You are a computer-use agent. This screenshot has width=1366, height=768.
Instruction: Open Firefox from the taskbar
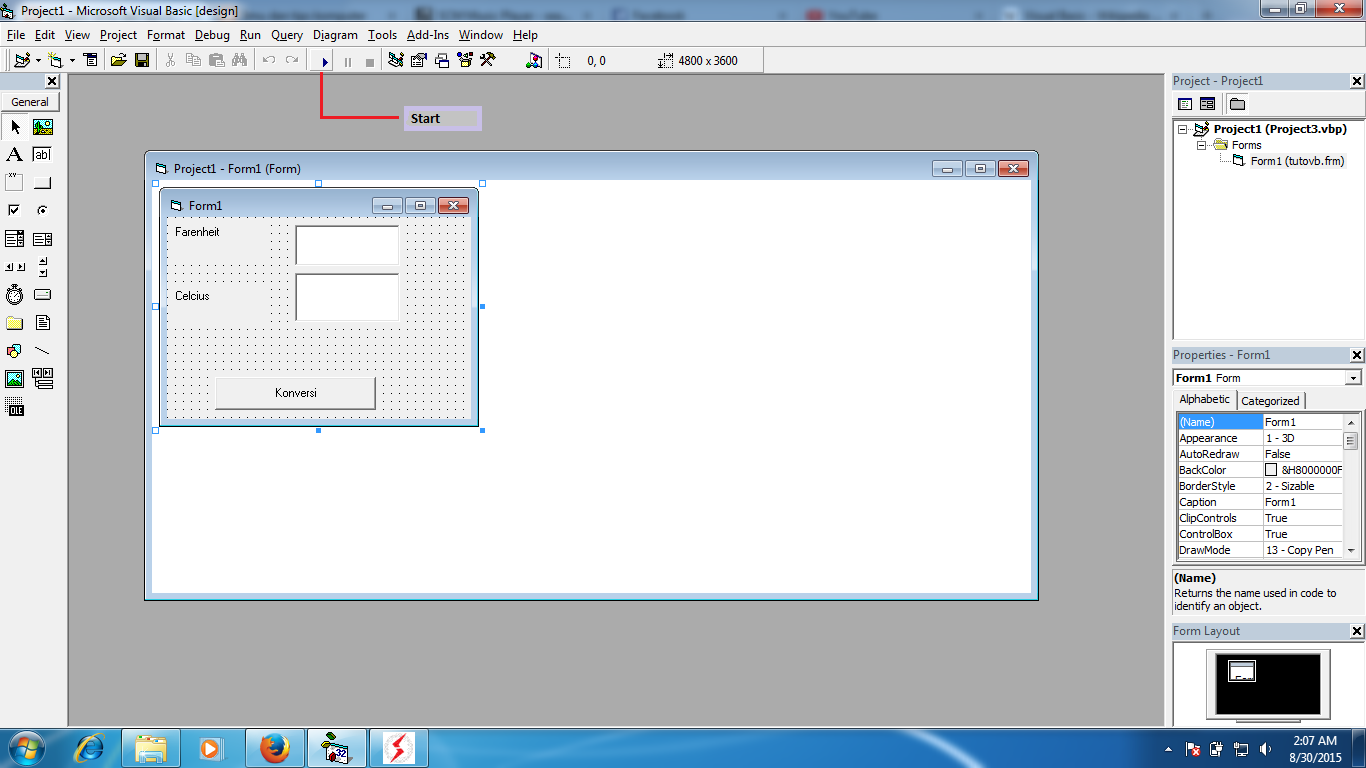click(x=274, y=748)
